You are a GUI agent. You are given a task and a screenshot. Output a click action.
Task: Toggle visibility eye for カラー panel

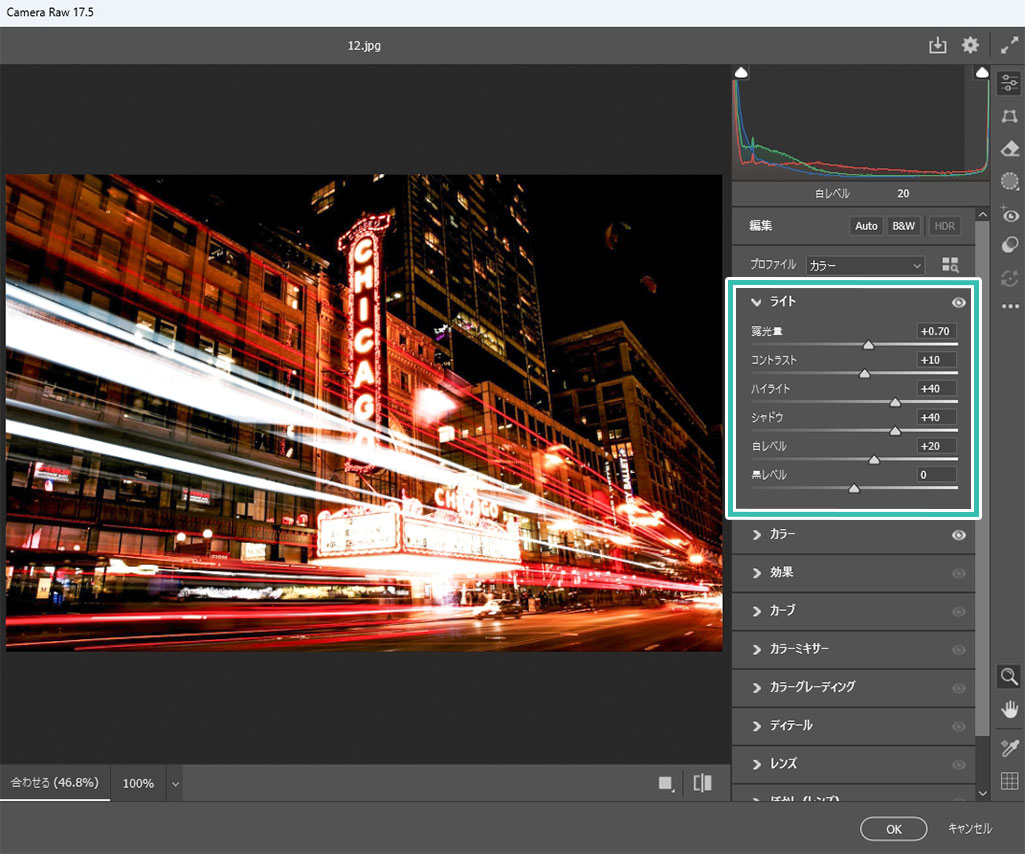point(958,535)
